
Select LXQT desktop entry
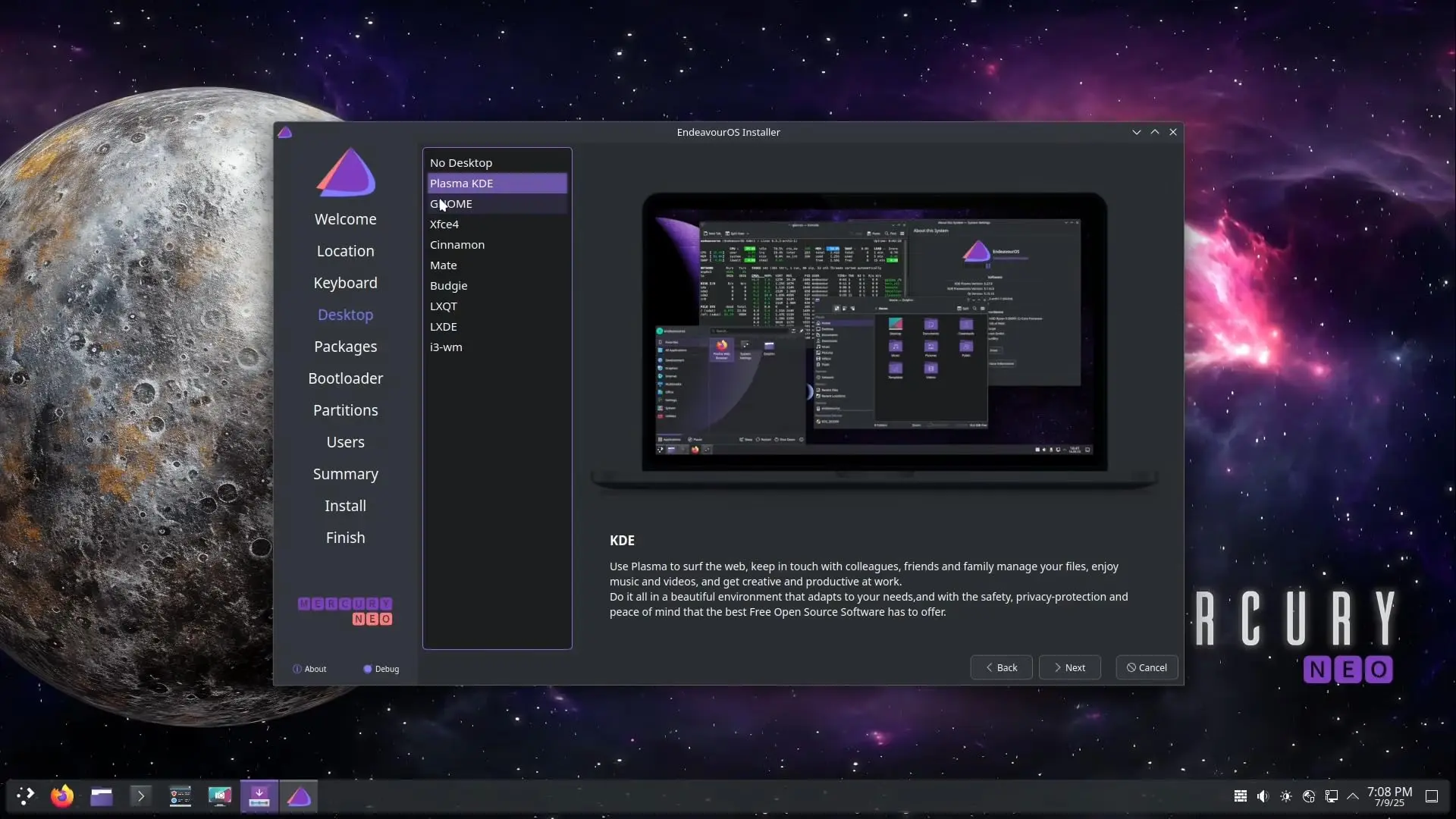tap(497, 306)
